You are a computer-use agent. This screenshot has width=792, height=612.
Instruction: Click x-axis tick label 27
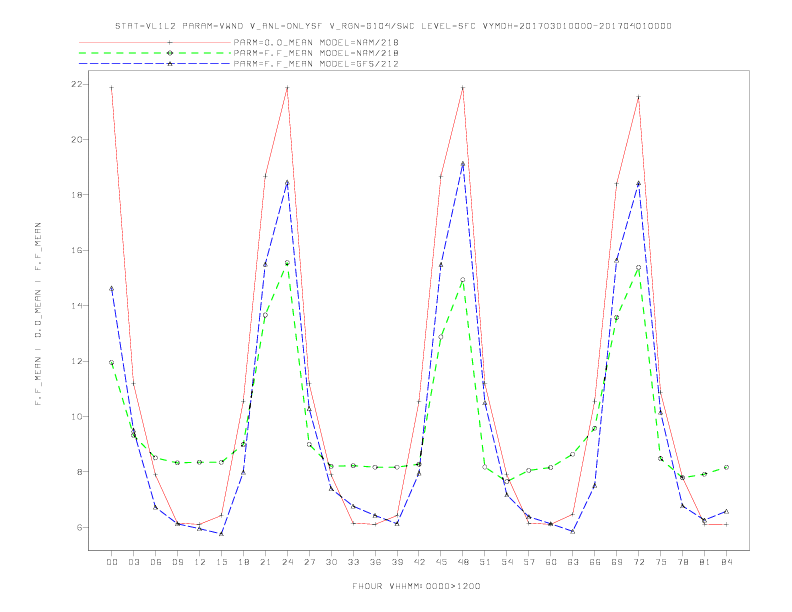pyautogui.click(x=309, y=562)
